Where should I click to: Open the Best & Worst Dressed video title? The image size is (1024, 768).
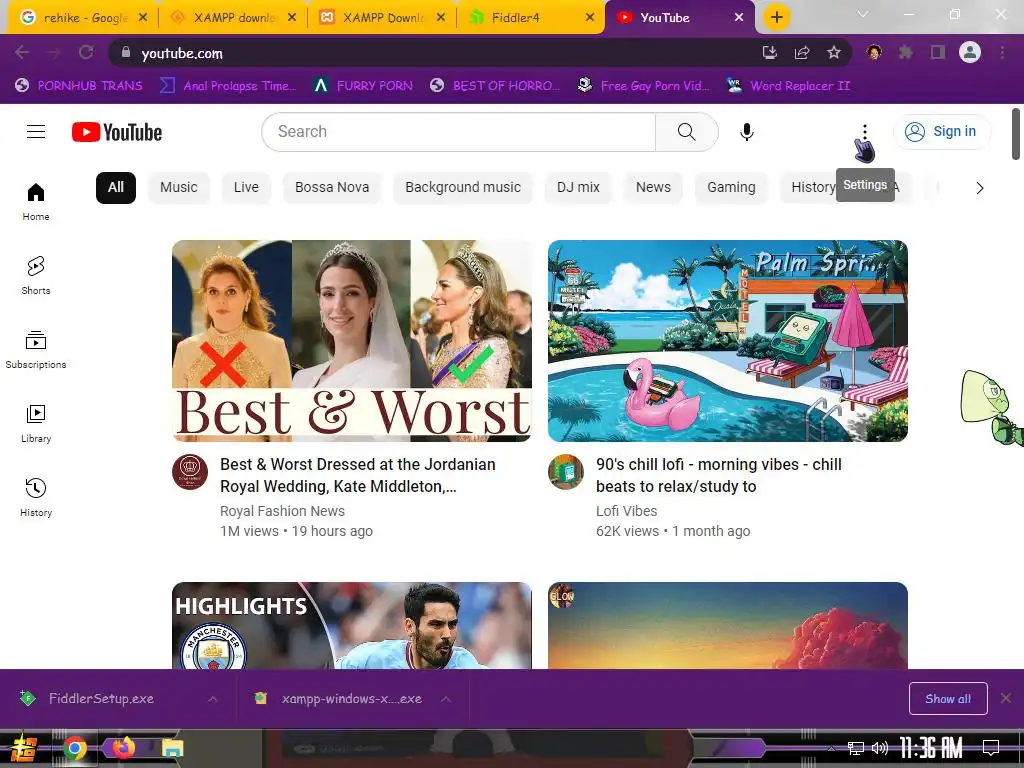pyautogui.click(x=358, y=475)
